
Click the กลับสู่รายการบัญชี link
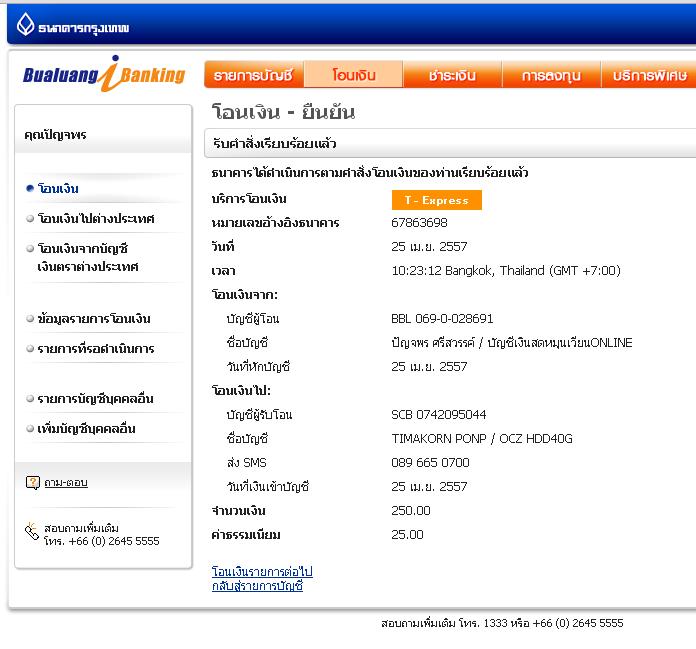[x=257, y=586]
